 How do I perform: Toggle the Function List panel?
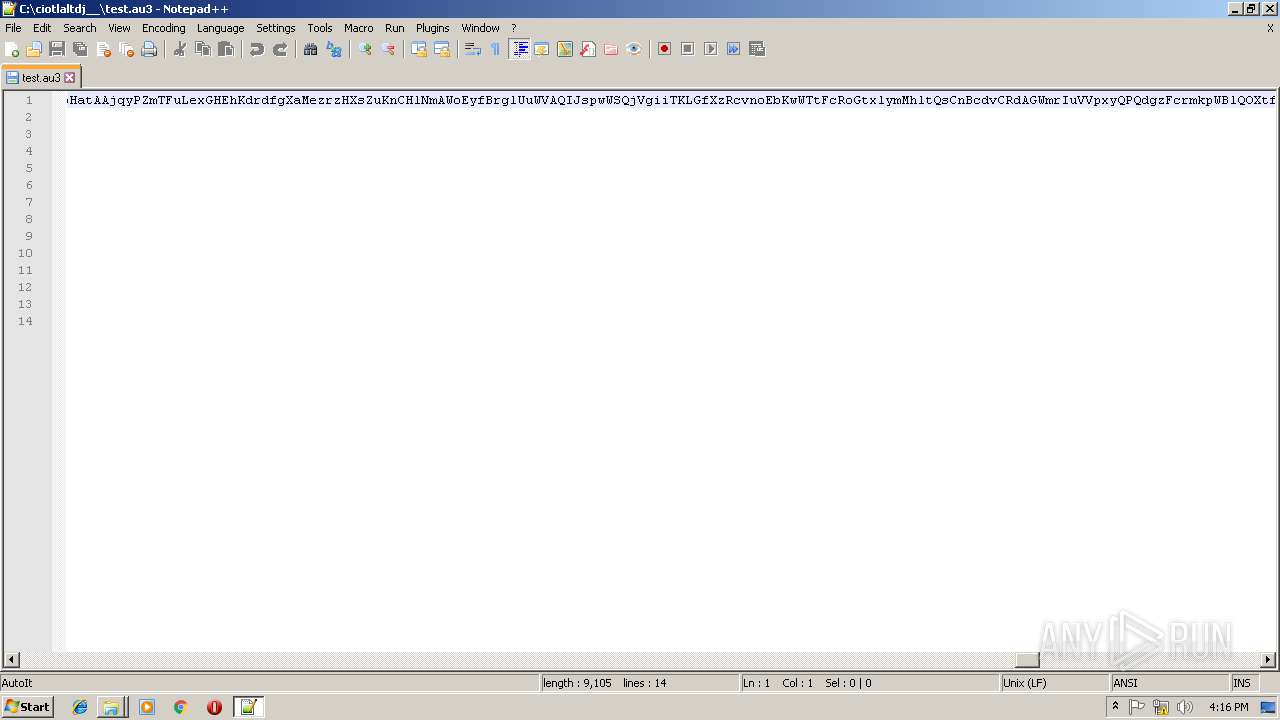point(588,49)
